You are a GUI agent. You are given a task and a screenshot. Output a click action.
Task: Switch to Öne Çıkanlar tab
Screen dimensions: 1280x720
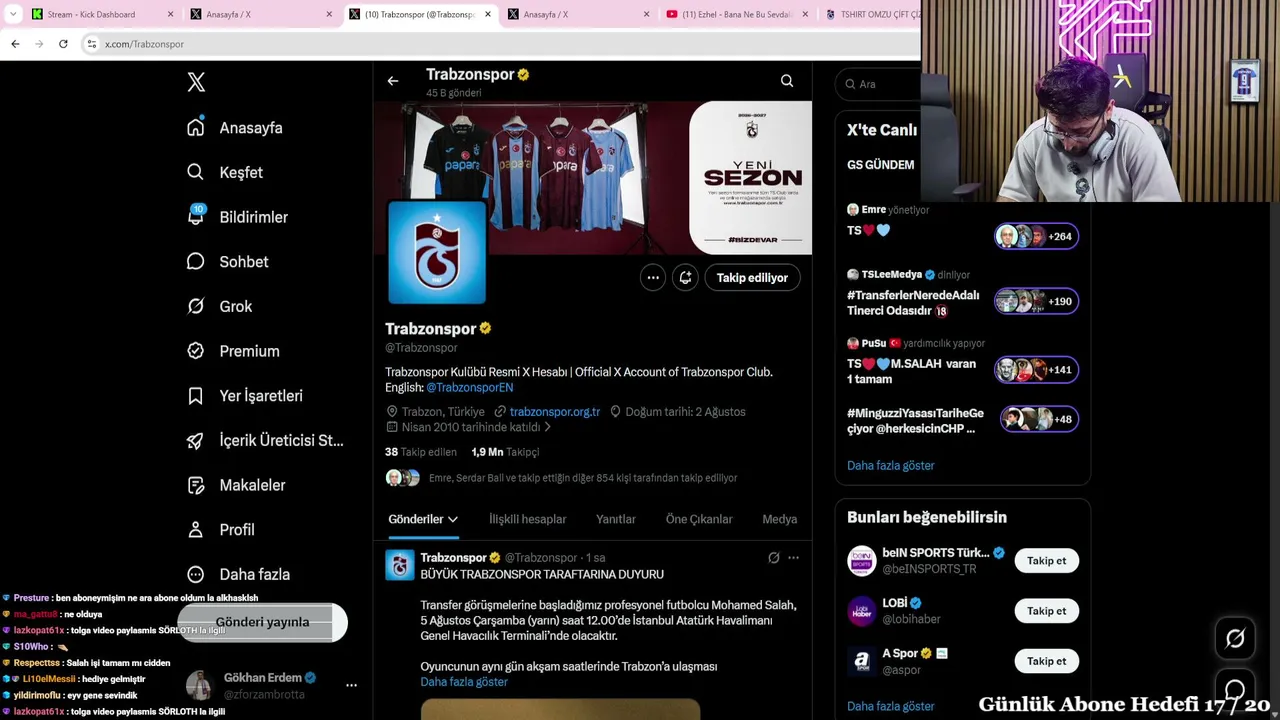[x=699, y=519]
